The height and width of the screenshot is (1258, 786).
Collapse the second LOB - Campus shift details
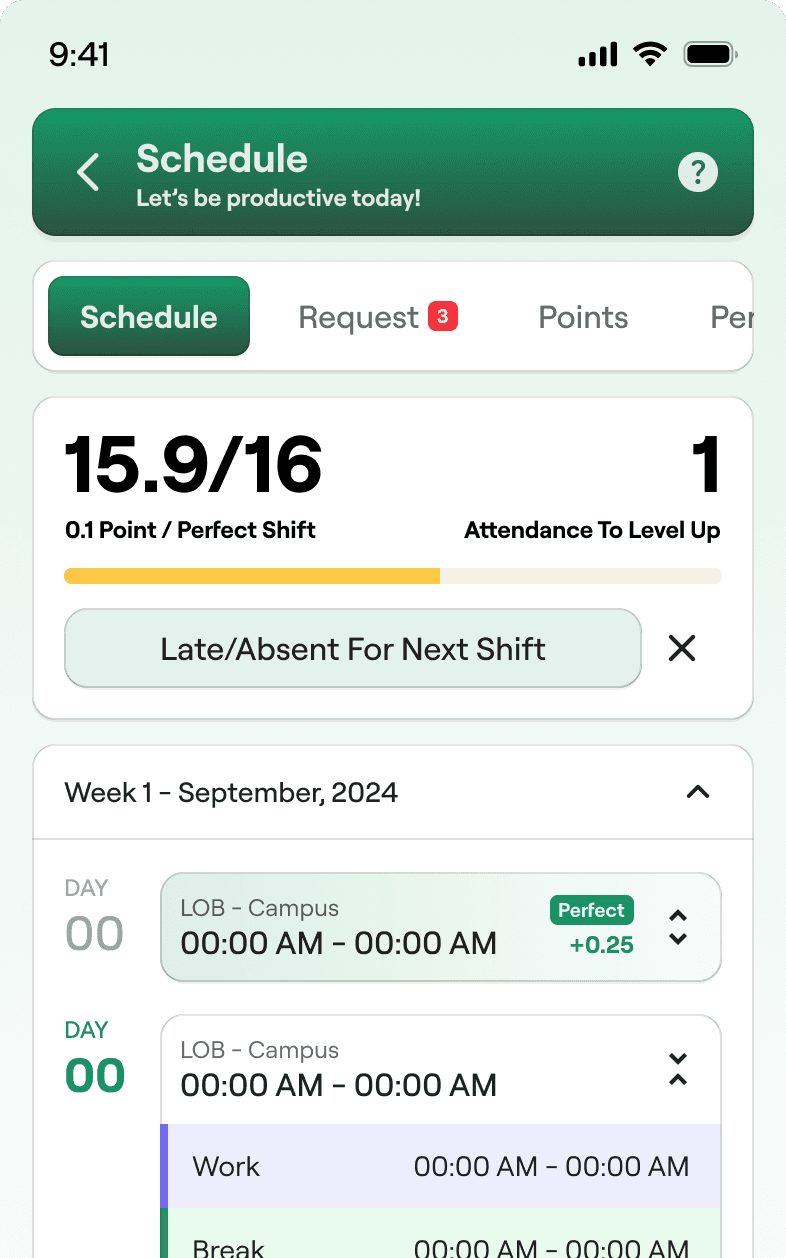click(678, 1069)
